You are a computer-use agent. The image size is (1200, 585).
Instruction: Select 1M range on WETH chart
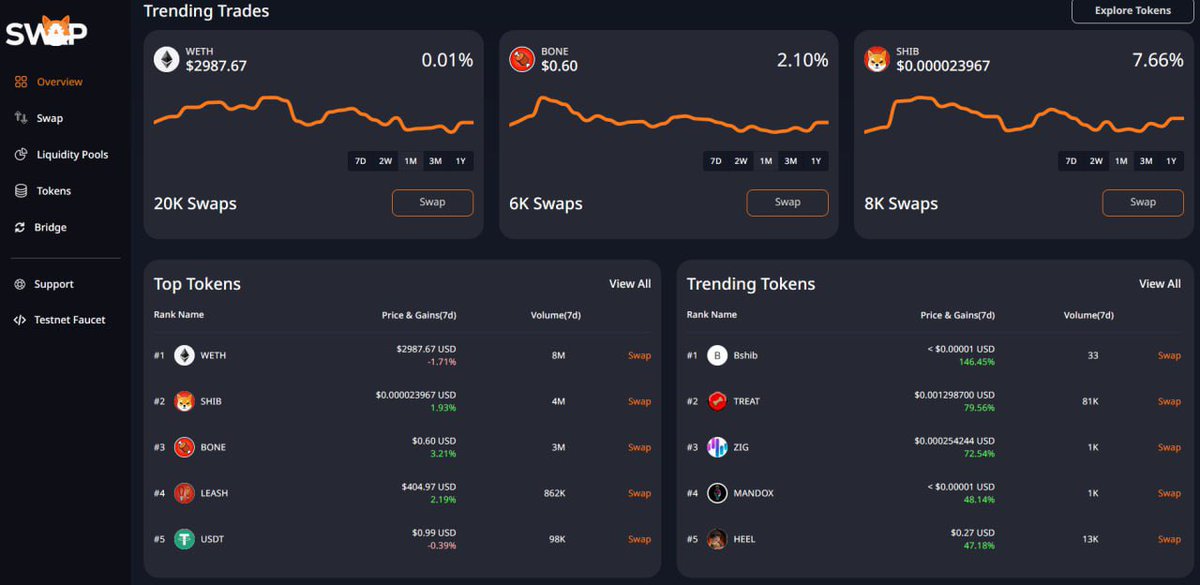tap(411, 161)
